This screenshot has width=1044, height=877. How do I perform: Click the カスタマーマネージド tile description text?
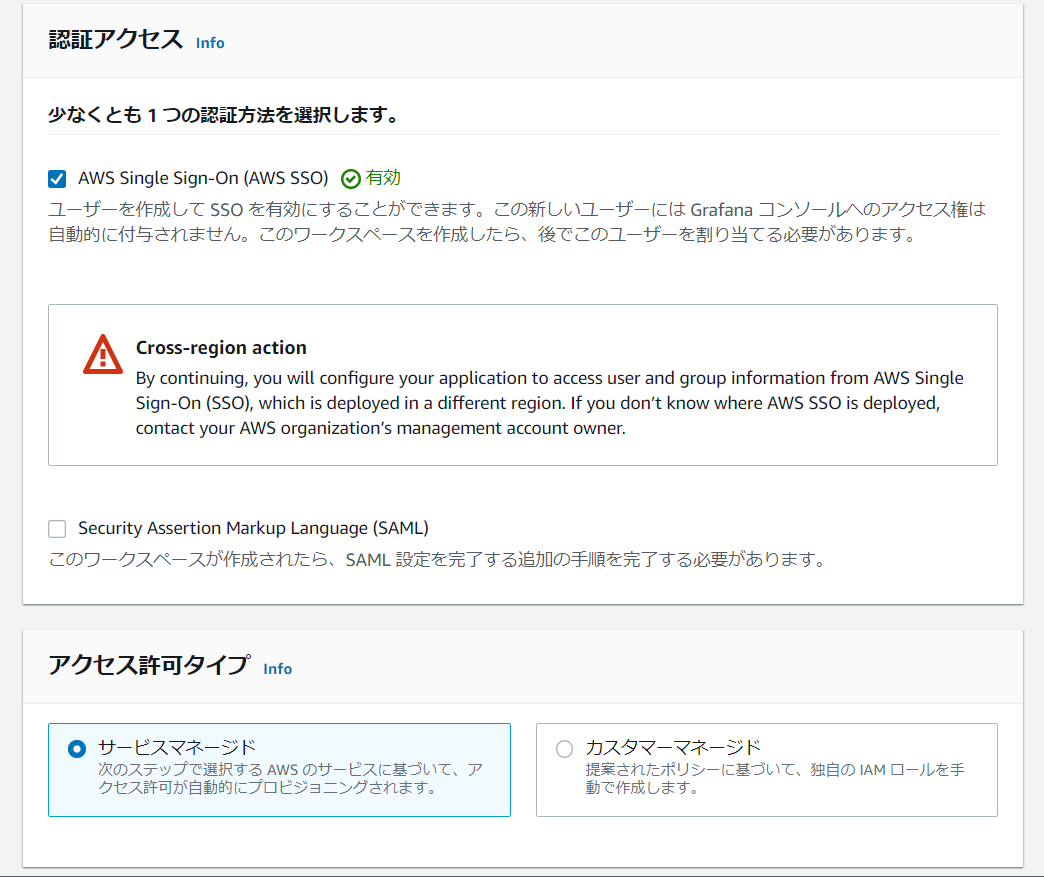[x=774, y=778]
